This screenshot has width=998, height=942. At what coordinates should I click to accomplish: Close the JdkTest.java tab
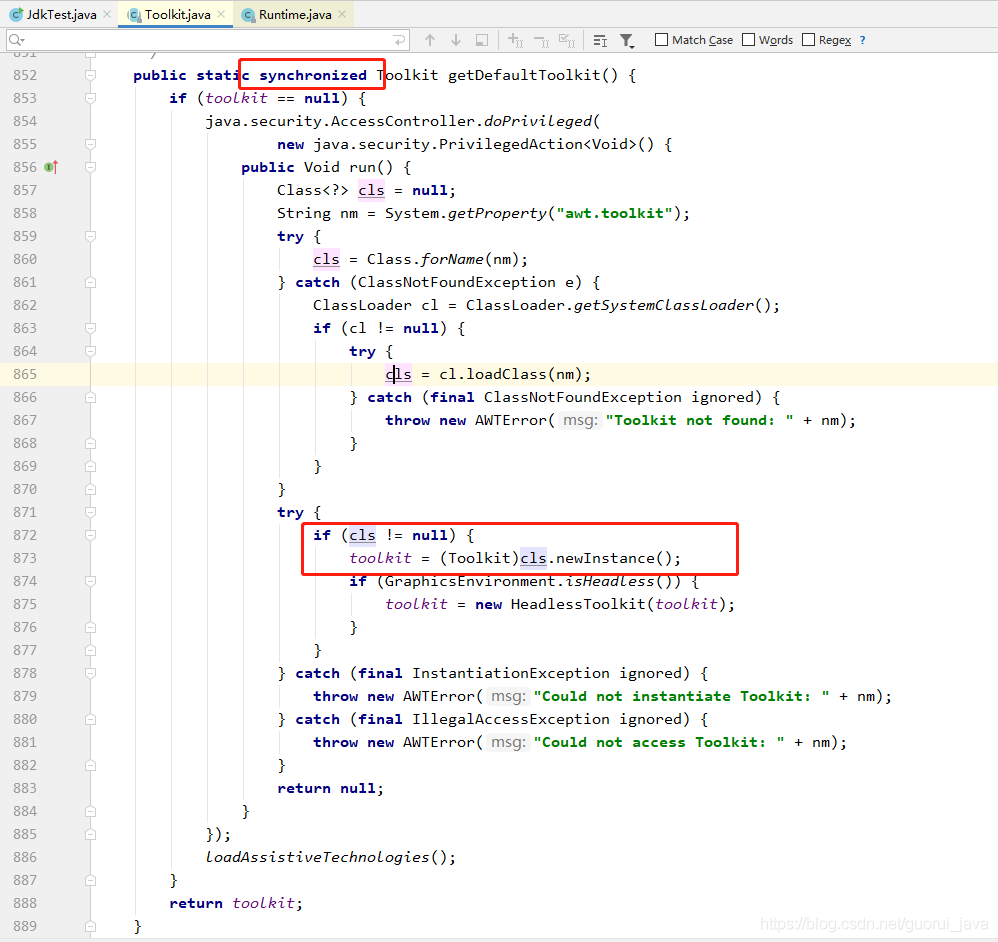pyautogui.click(x=107, y=14)
